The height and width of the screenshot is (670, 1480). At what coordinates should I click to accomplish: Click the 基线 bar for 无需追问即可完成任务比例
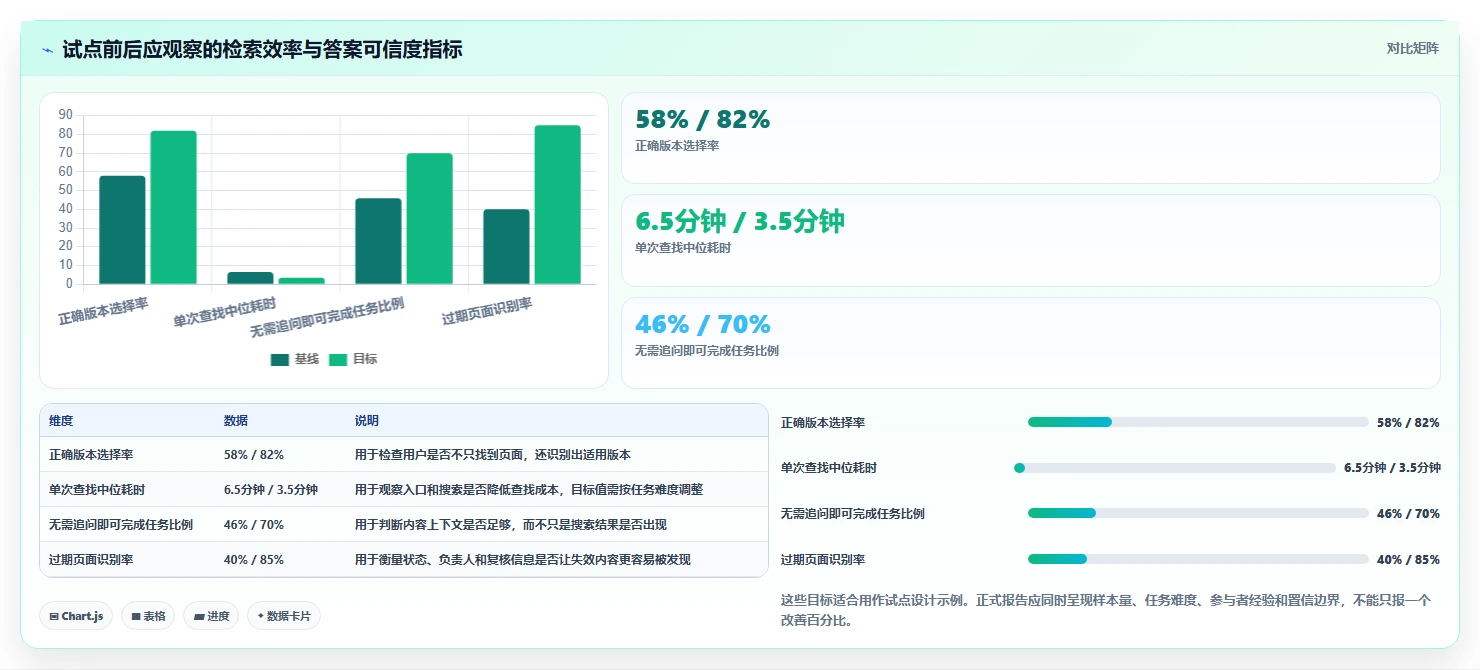pyautogui.click(x=378, y=241)
